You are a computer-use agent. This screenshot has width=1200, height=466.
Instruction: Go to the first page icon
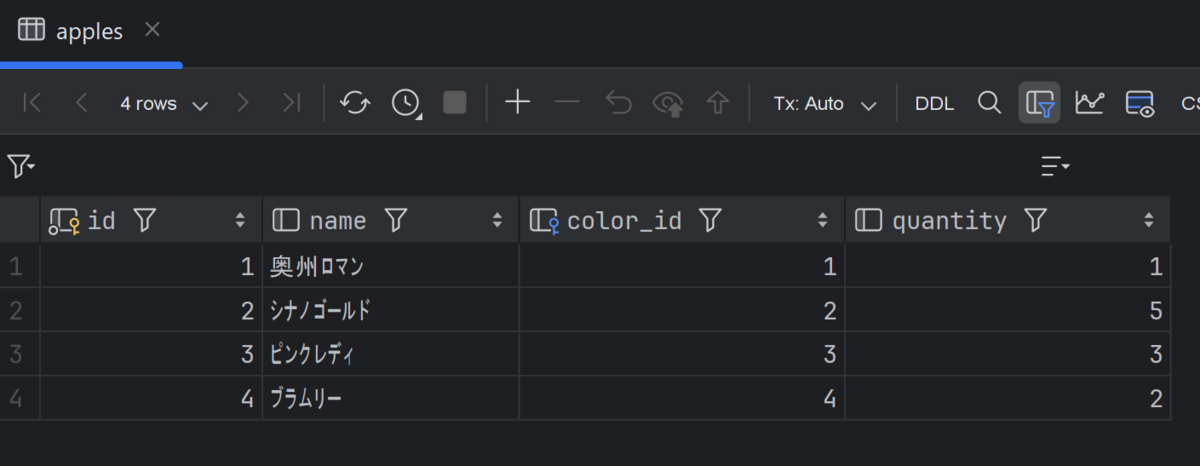pos(32,102)
